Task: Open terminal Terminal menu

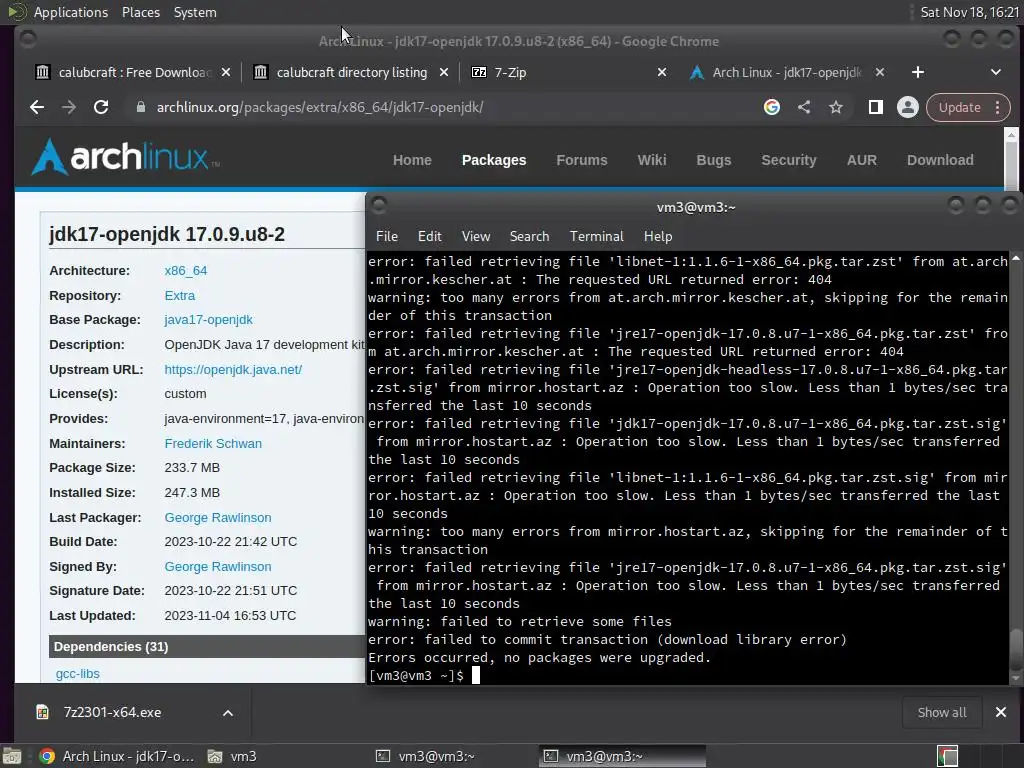Action: coord(596,236)
